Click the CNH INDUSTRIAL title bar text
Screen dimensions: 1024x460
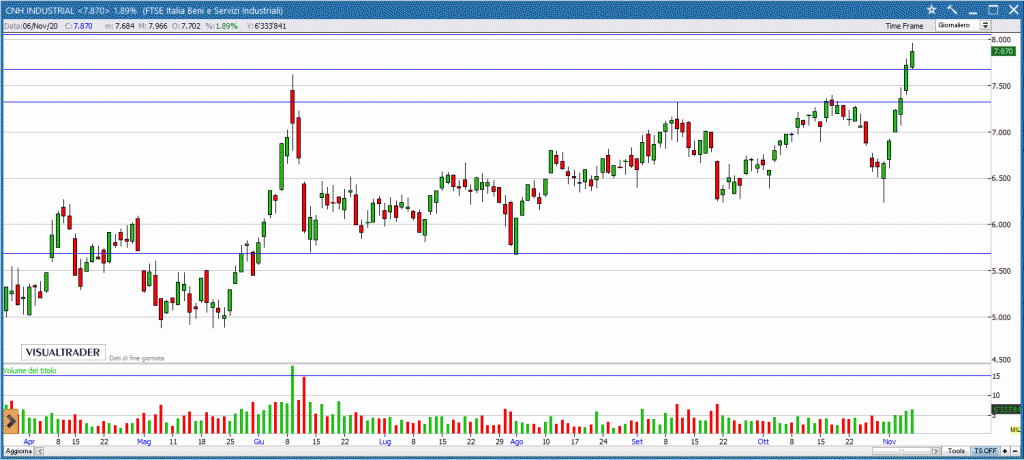pos(39,10)
